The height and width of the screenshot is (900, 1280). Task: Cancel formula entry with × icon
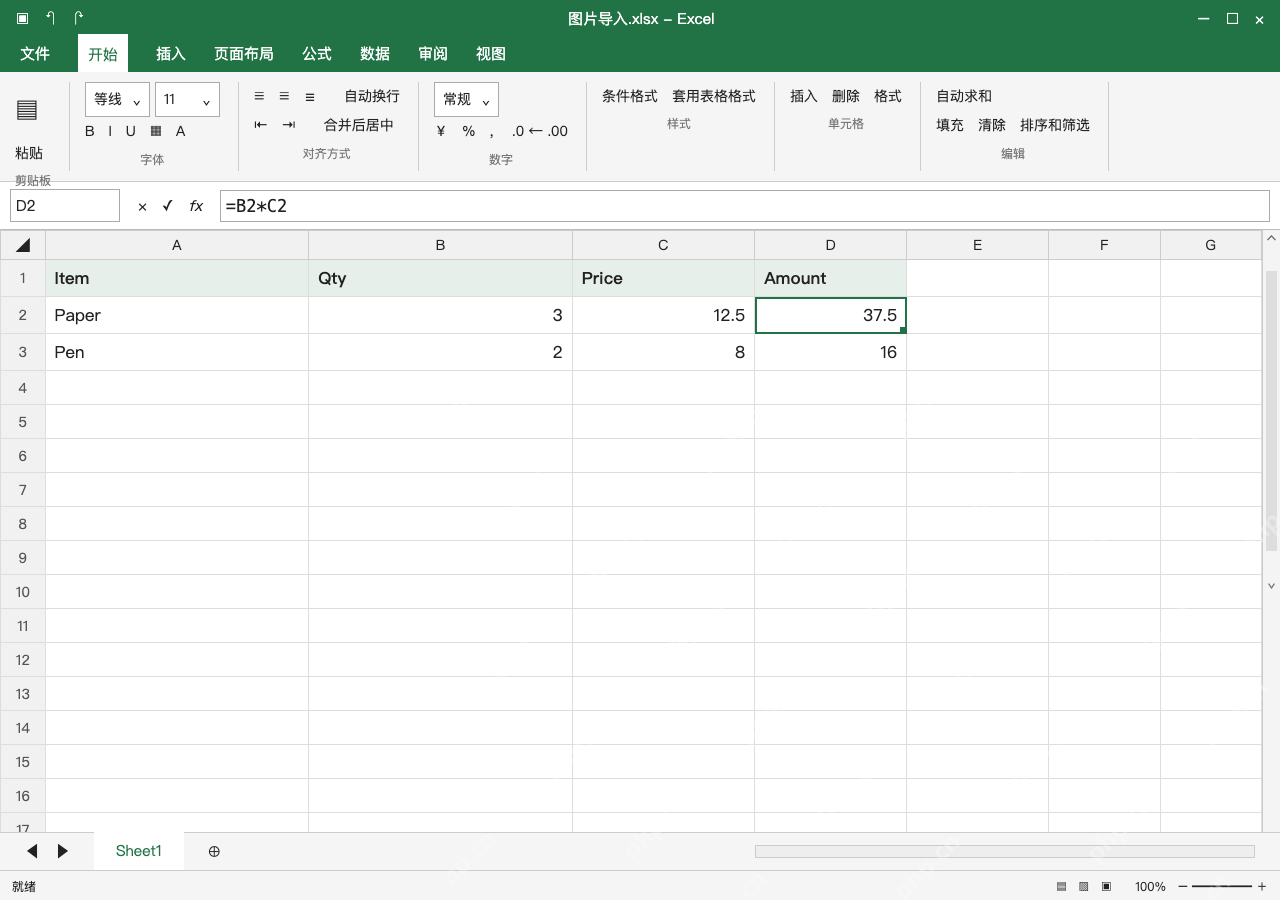[x=142, y=206]
